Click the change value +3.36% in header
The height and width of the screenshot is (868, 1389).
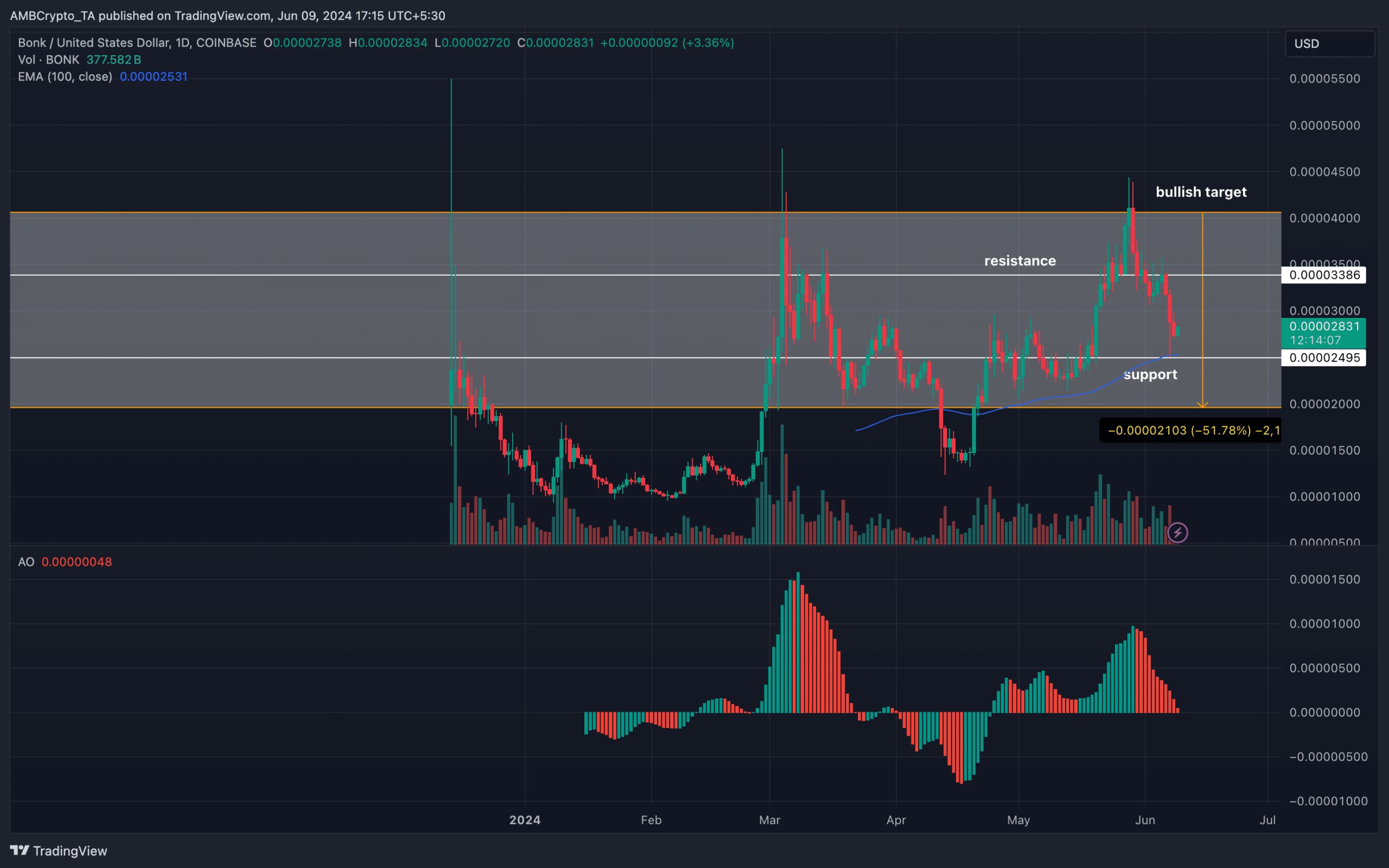click(x=708, y=43)
